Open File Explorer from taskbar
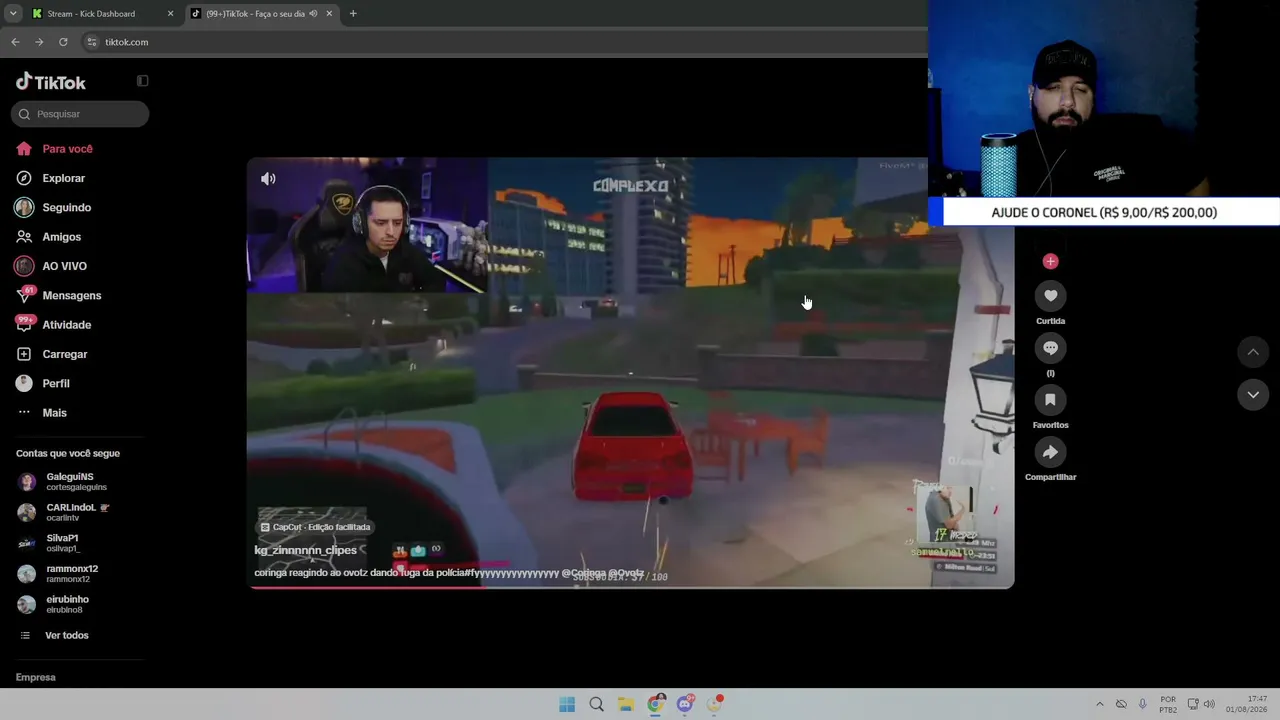1280x720 pixels. click(626, 704)
